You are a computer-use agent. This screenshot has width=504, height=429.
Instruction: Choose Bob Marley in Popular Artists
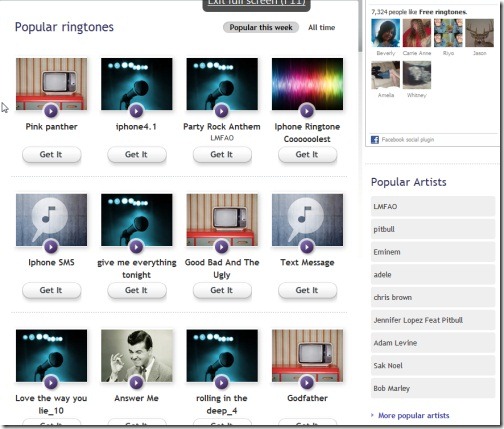433,388
